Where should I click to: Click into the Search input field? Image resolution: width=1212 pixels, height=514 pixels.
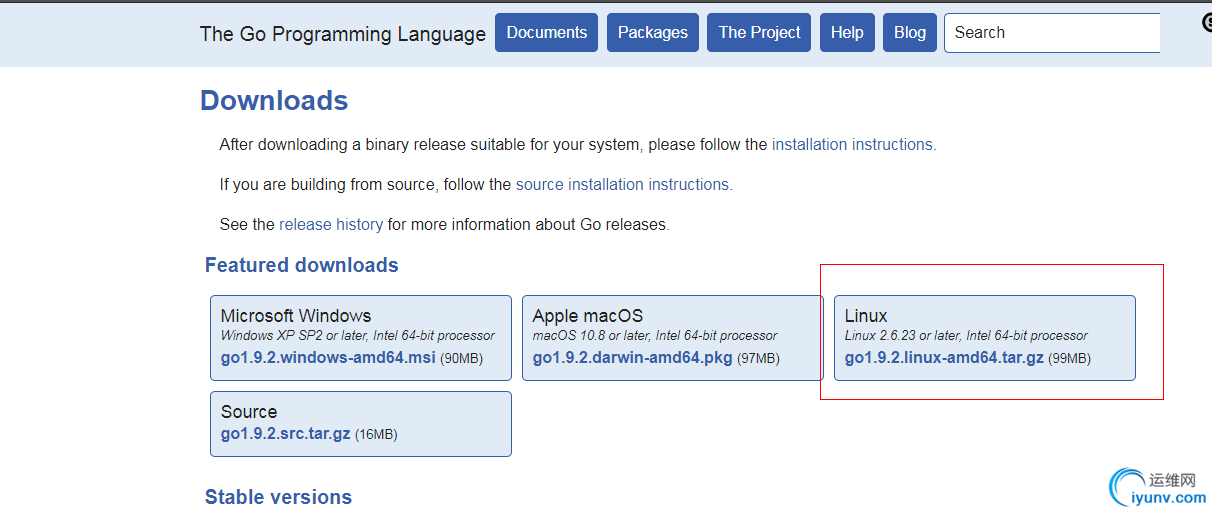(1052, 33)
